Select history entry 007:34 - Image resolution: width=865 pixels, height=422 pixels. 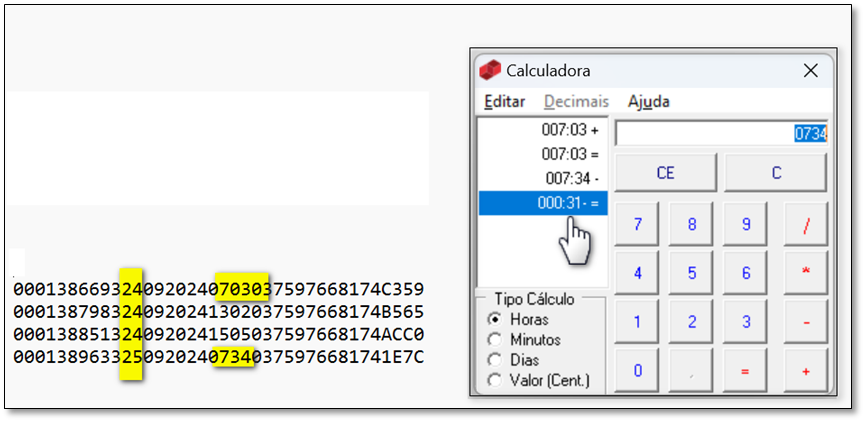[x=543, y=178]
